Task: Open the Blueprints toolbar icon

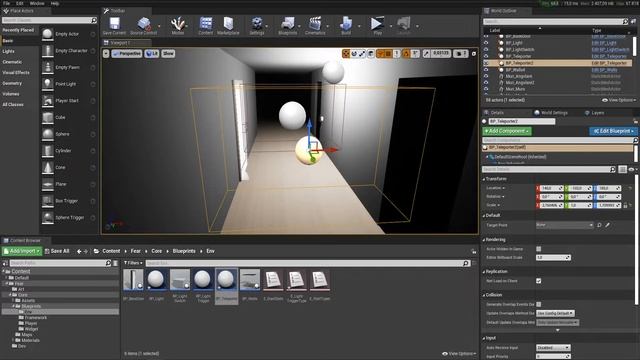Action: [x=288, y=25]
